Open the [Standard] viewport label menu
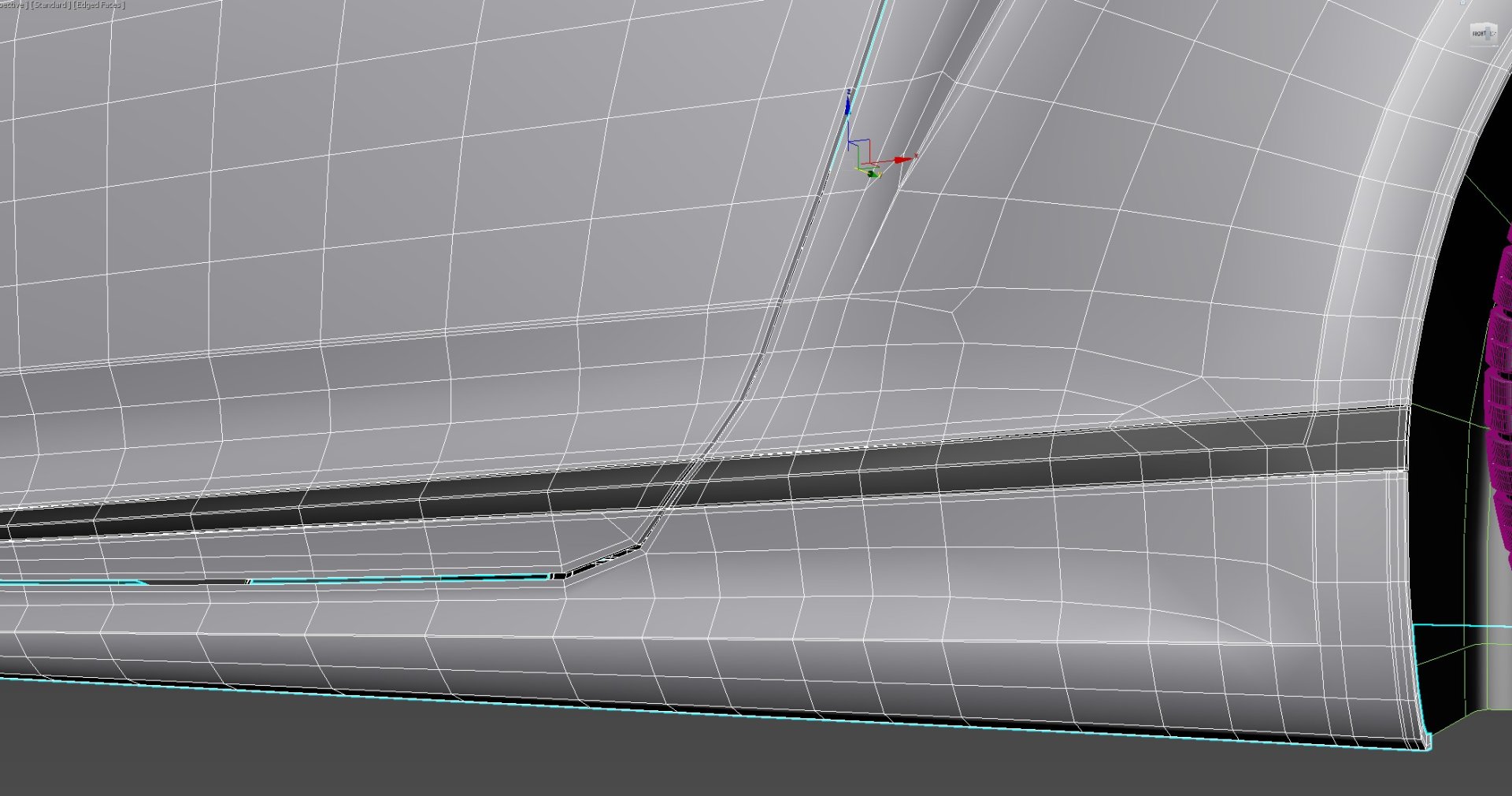The height and width of the screenshot is (796, 1512). (50, 5)
